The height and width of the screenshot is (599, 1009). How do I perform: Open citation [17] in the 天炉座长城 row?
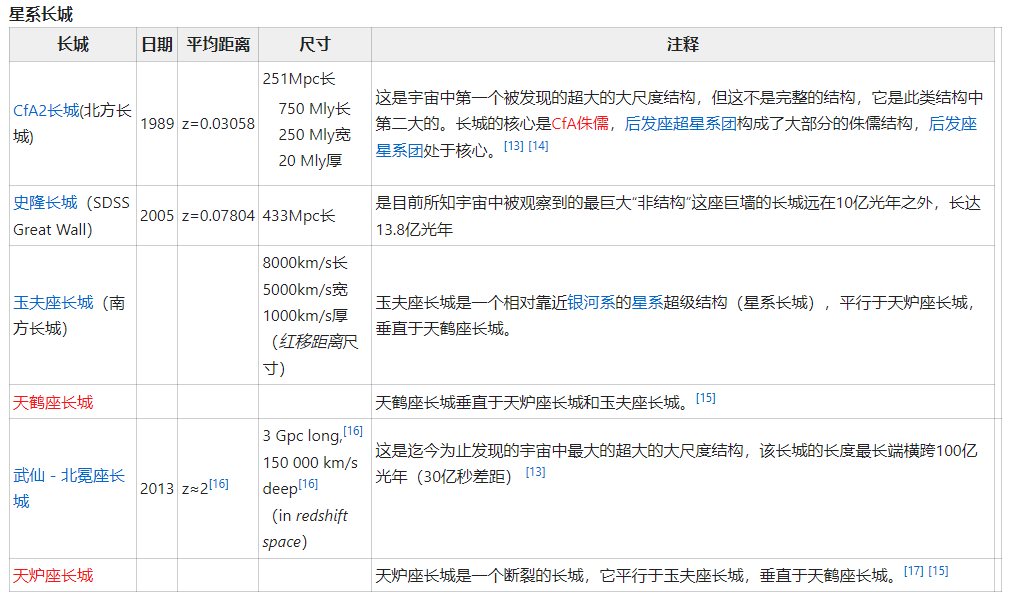coord(913,571)
